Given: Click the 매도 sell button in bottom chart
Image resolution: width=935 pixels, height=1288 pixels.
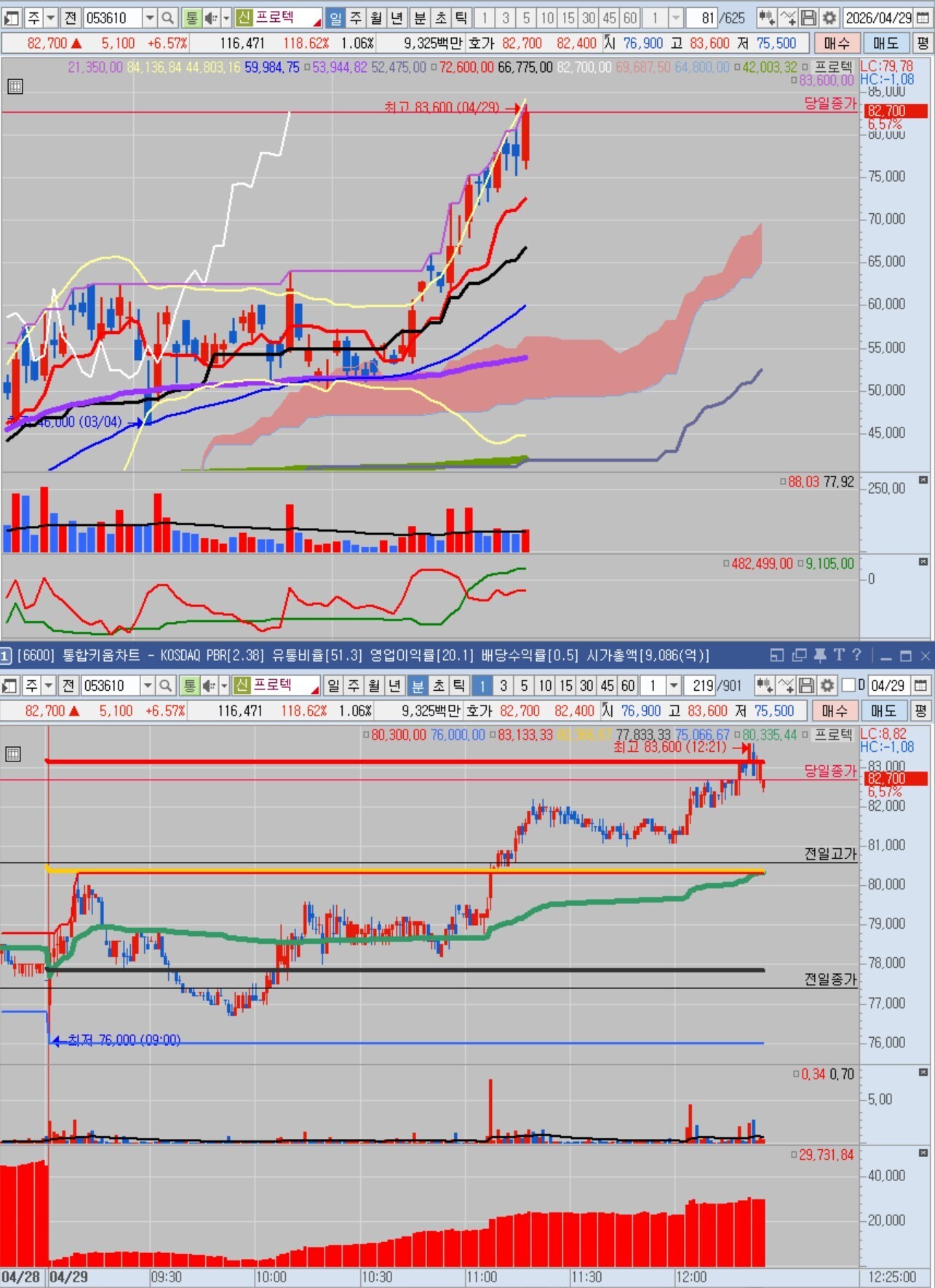Looking at the screenshot, I should (x=885, y=711).
